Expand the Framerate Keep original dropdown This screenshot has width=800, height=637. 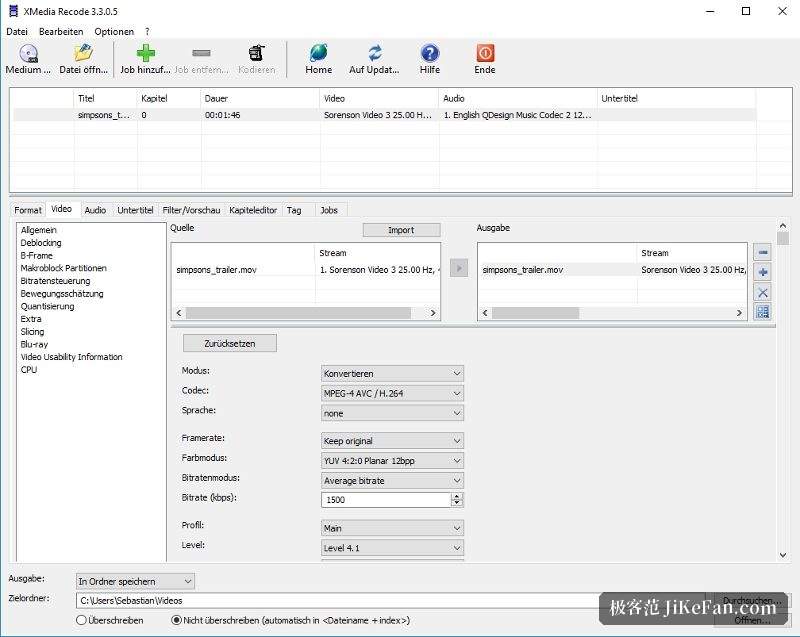click(392, 441)
